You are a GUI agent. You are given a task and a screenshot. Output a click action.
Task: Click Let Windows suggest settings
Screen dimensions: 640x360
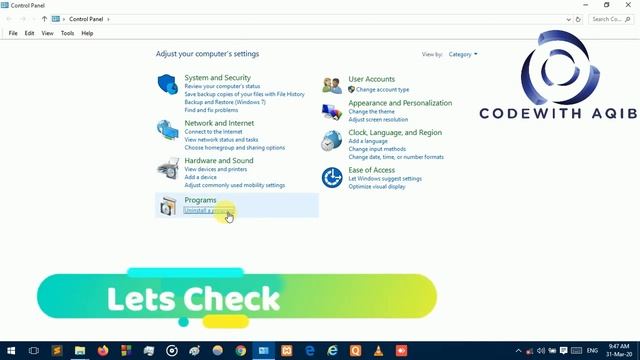click(385, 179)
